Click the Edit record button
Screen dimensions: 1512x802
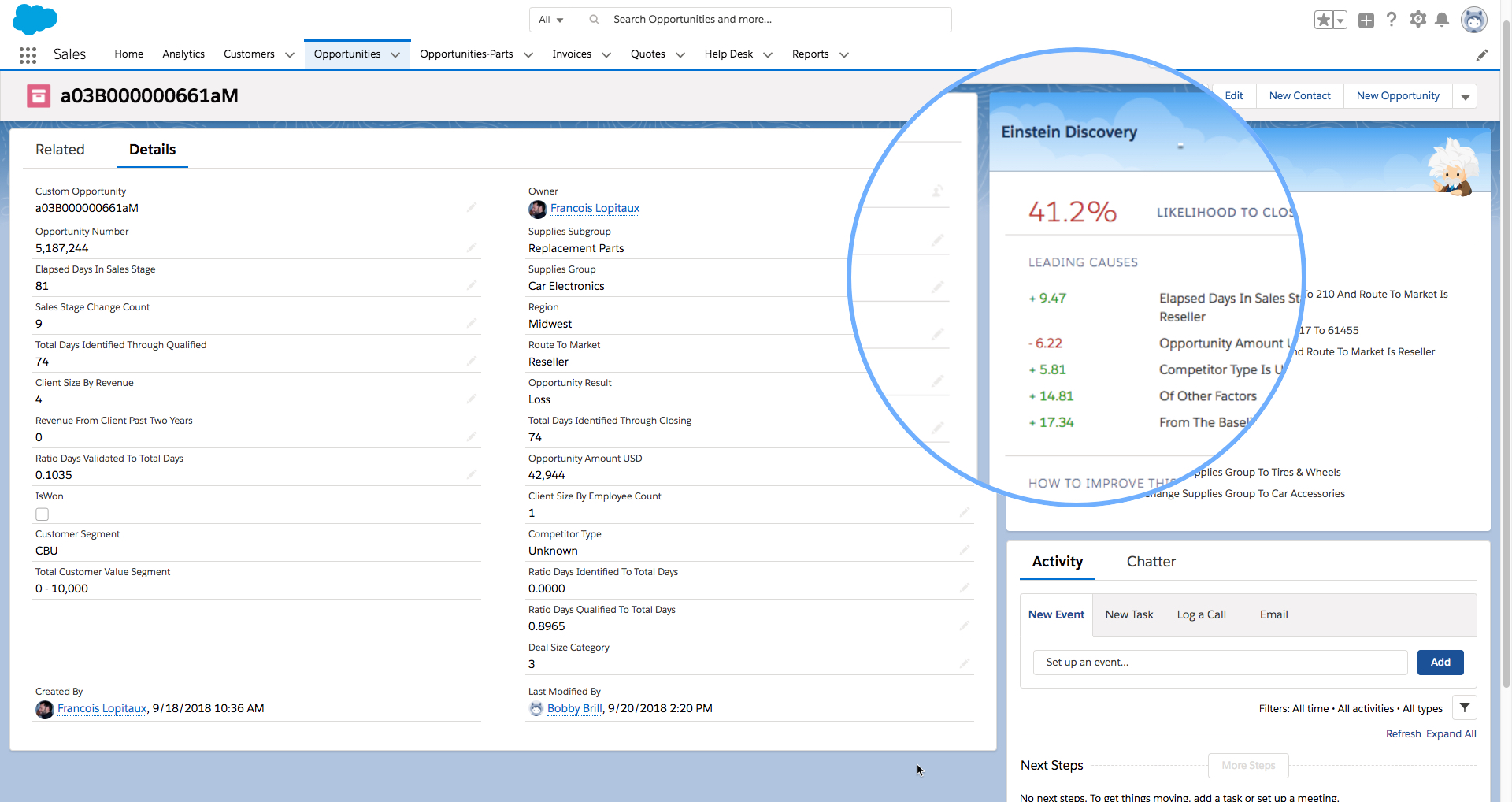click(x=1234, y=96)
